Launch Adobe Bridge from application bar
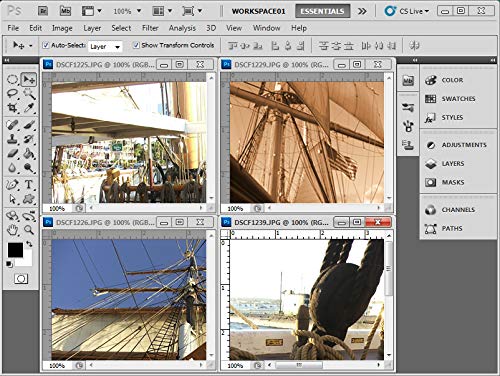Screen dimensions: 500x376 tap(43, 11)
